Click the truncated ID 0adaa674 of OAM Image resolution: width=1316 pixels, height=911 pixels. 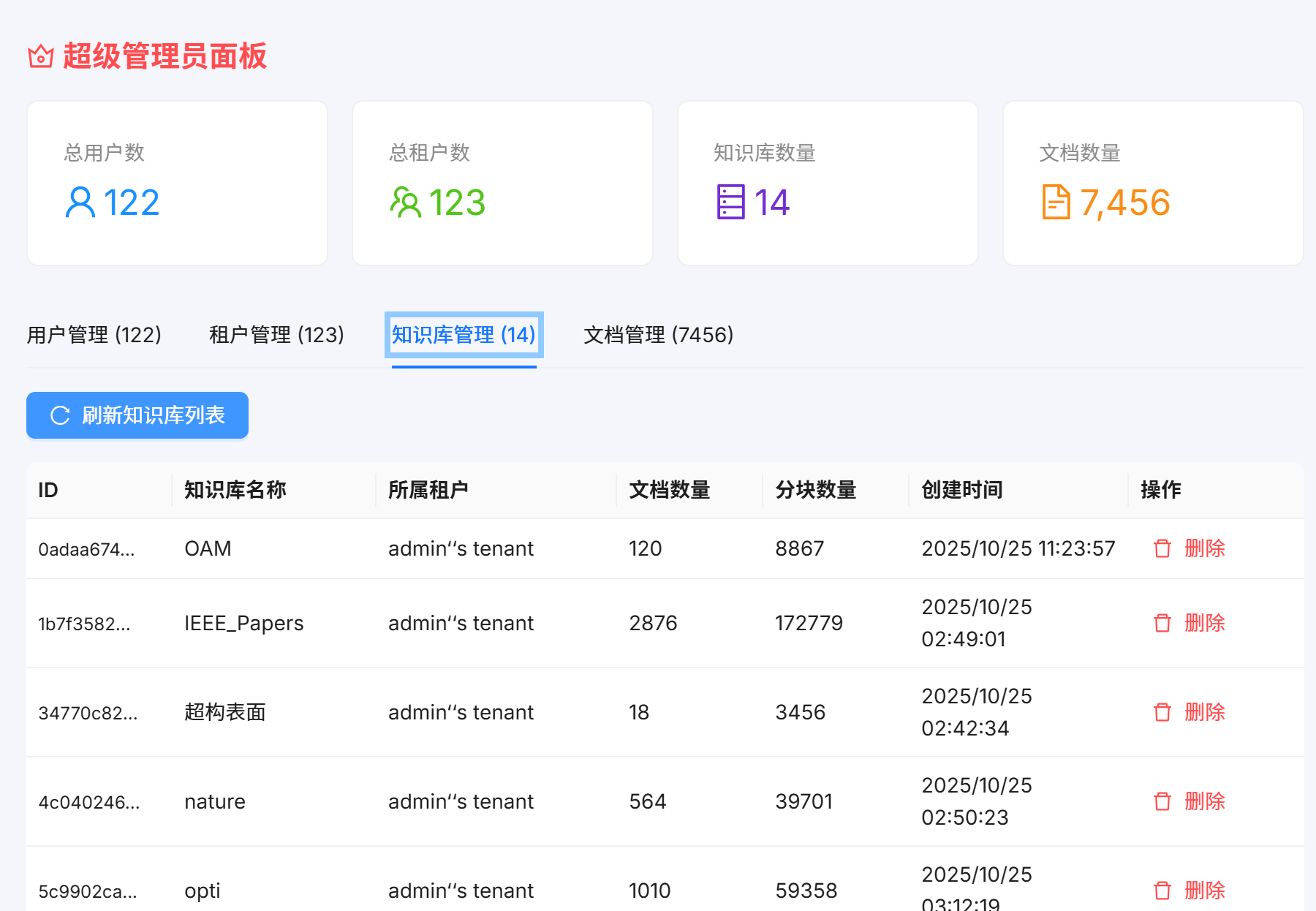[87, 549]
